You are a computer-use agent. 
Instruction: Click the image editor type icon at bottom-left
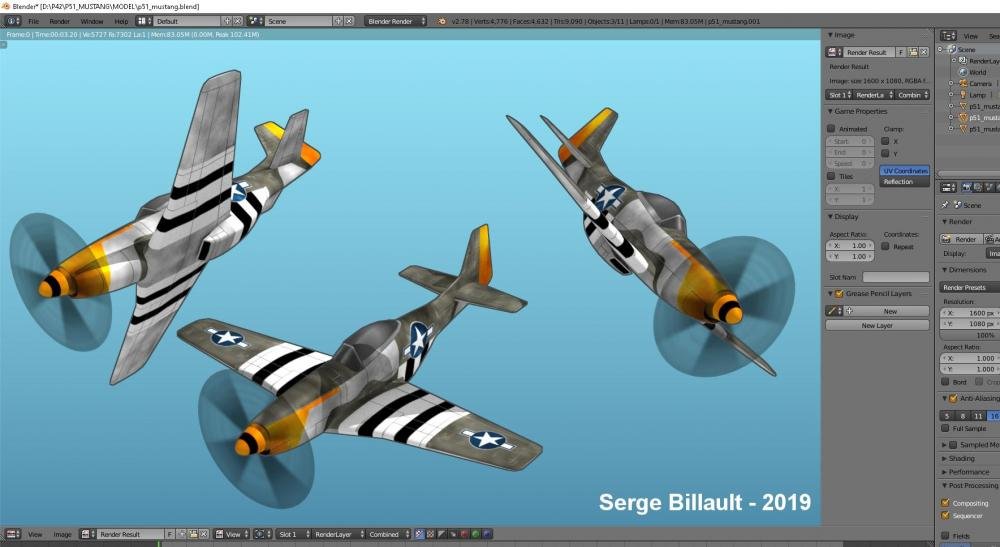(x=9, y=535)
